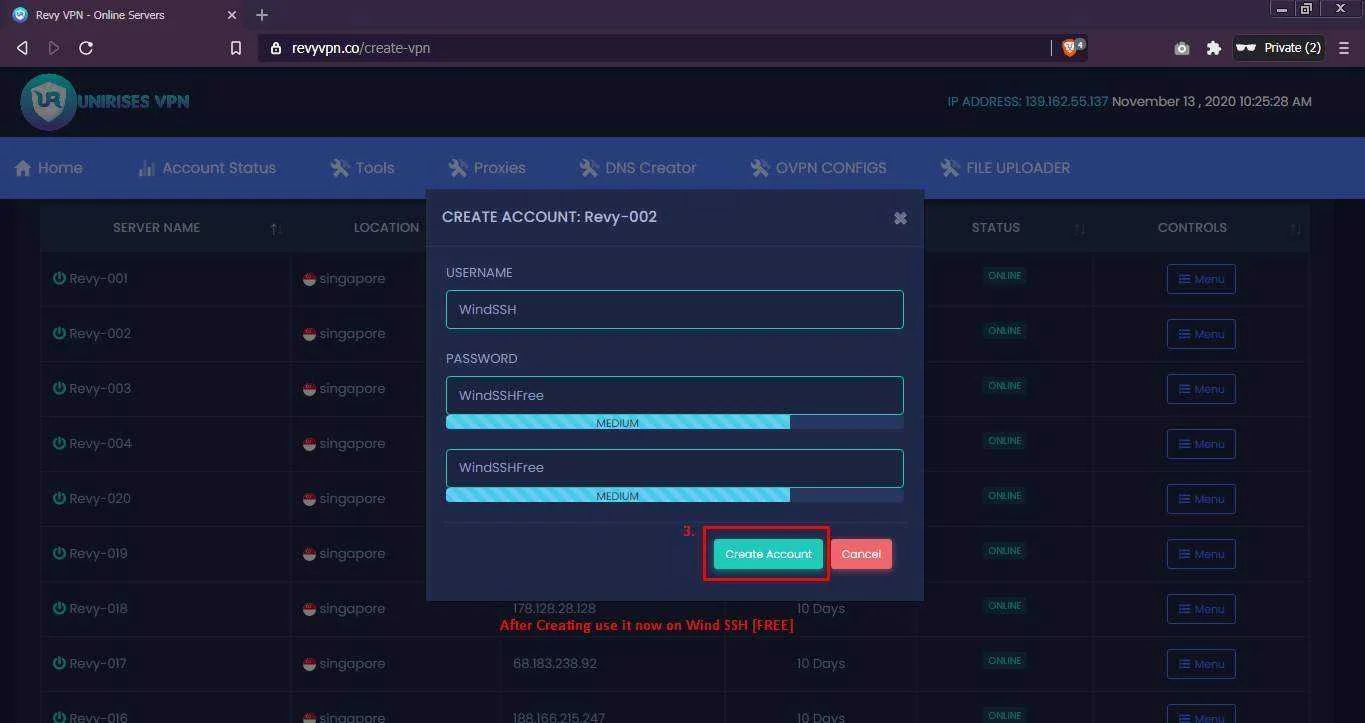Open Account Status in the navigation bar
This screenshot has height=723, width=1365.
pyautogui.click(x=207, y=168)
